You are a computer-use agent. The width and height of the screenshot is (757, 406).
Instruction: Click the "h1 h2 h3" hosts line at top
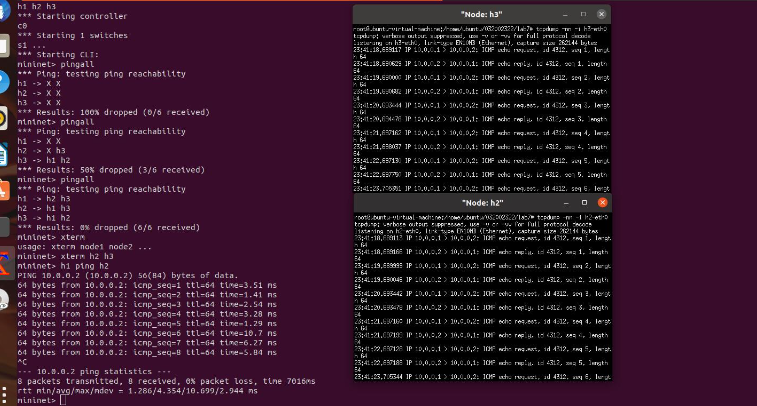coord(37,7)
